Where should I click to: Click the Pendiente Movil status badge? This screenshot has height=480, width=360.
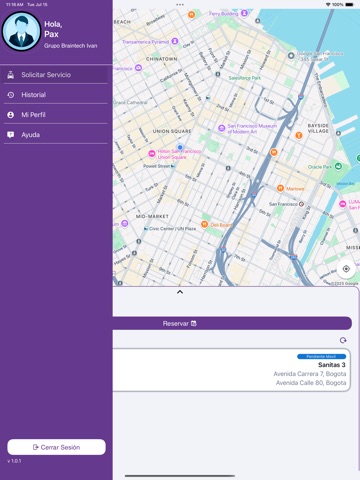[x=321, y=356]
